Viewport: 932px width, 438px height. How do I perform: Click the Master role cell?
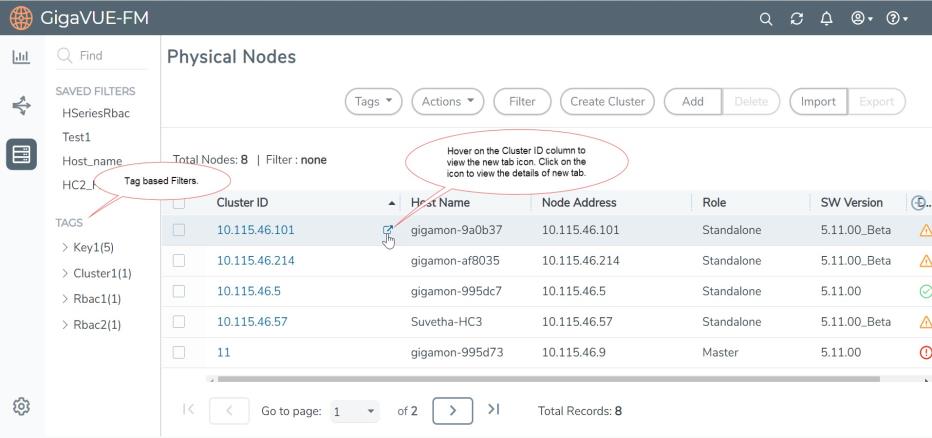720,352
